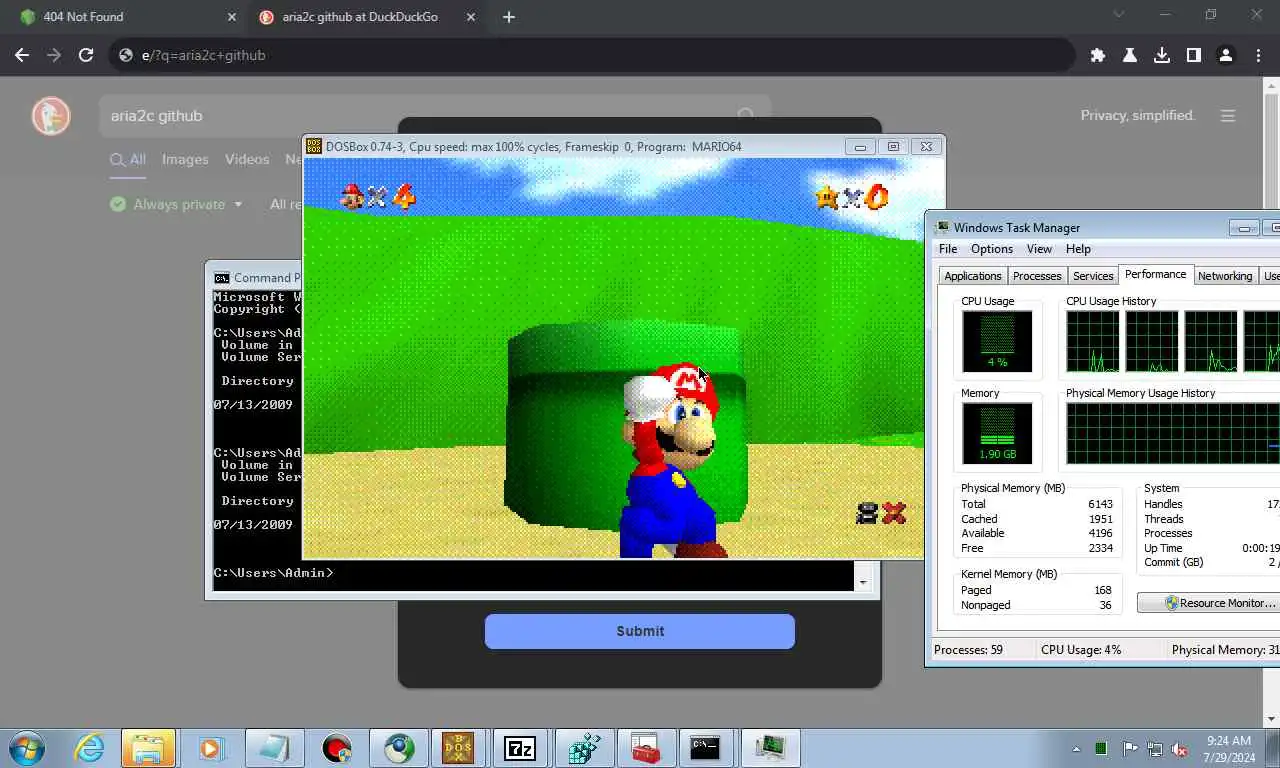The height and width of the screenshot is (768, 1280).
Task: Click the DuckDuckGo search magnifier button
Action: tap(746, 116)
